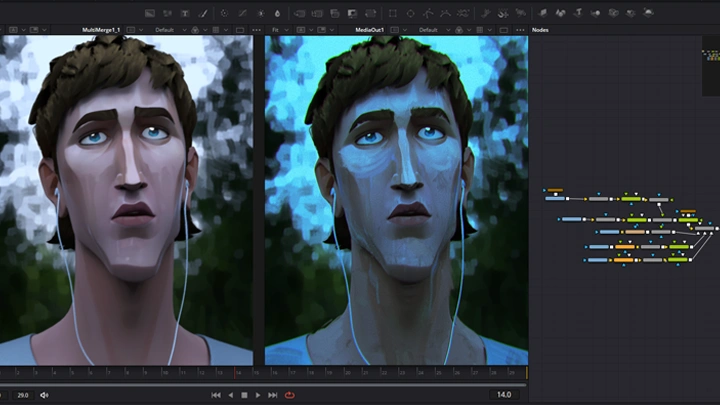
Task: Toggle loop playback mode
Action: click(x=290, y=395)
